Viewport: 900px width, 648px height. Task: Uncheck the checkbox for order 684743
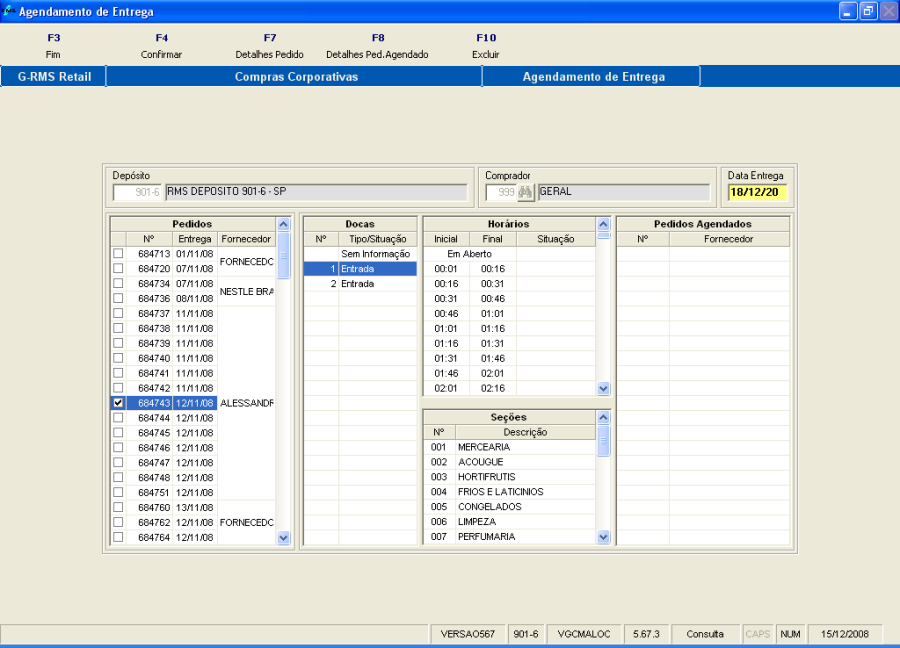(x=118, y=403)
